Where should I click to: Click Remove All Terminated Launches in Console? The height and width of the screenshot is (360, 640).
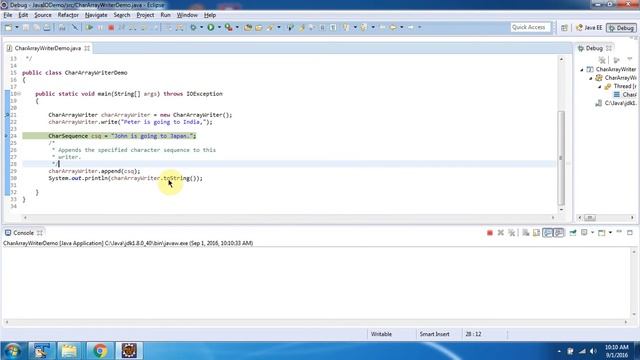point(511,233)
